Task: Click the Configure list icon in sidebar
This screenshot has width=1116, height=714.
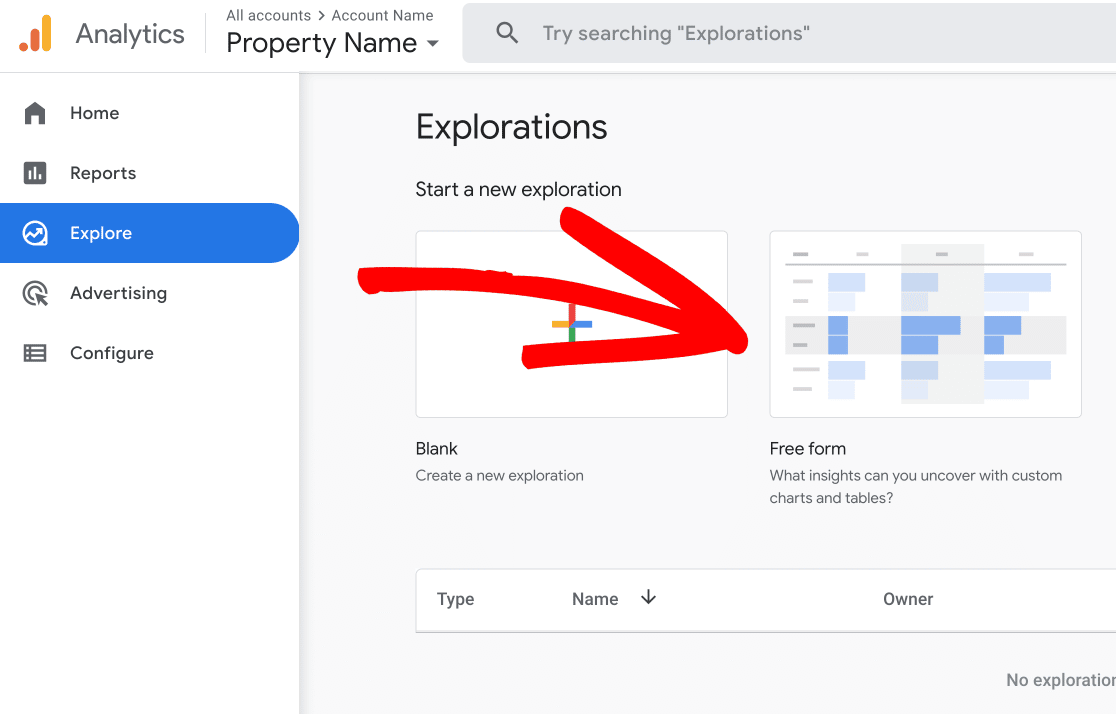Action: coord(35,353)
